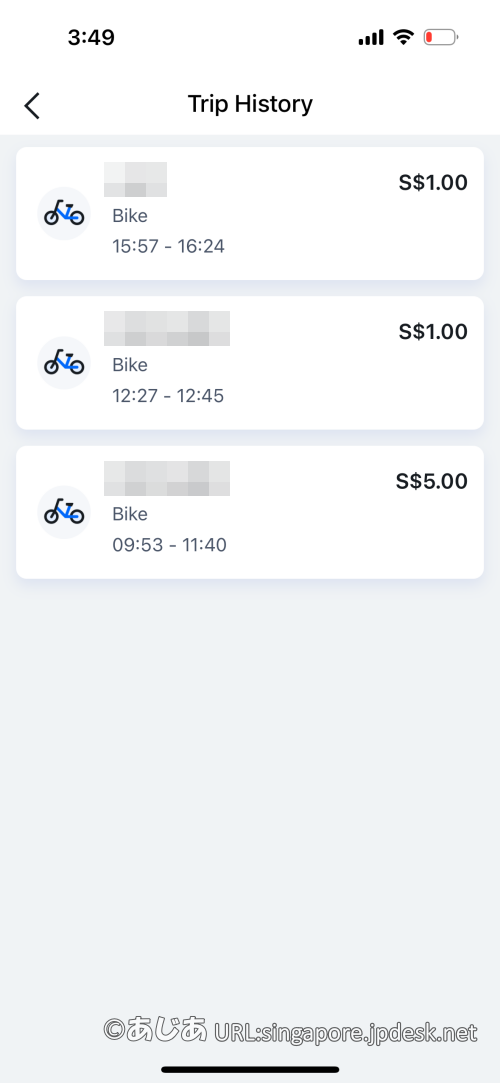The image size is (500, 1083).
Task: Open the S$5.00 trip entry
Action: coord(250,512)
